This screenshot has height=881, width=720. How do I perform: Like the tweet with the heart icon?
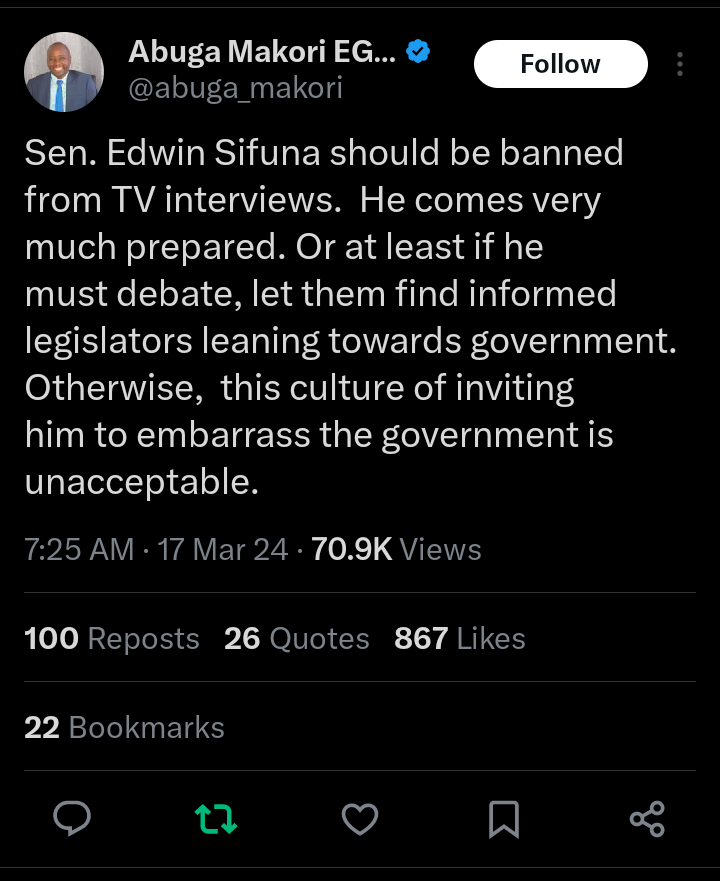tap(359, 819)
